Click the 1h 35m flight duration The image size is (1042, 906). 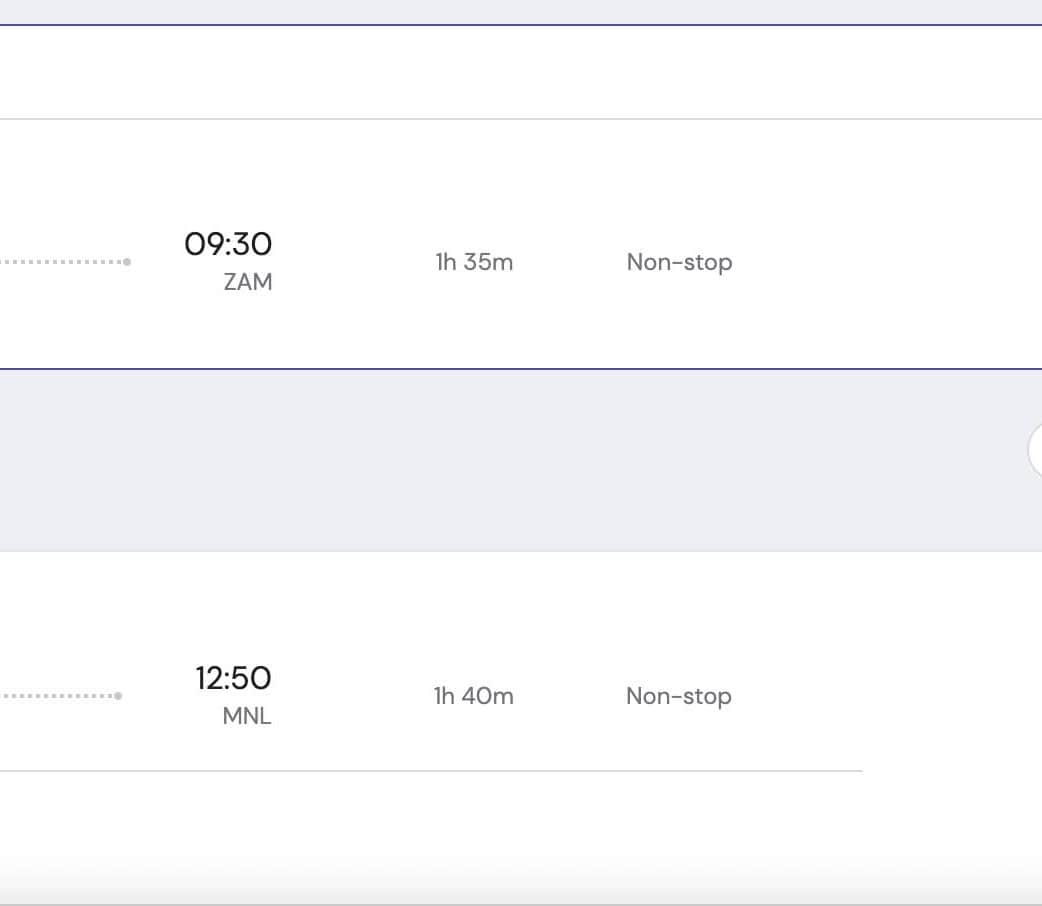click(x=474, y=262)
